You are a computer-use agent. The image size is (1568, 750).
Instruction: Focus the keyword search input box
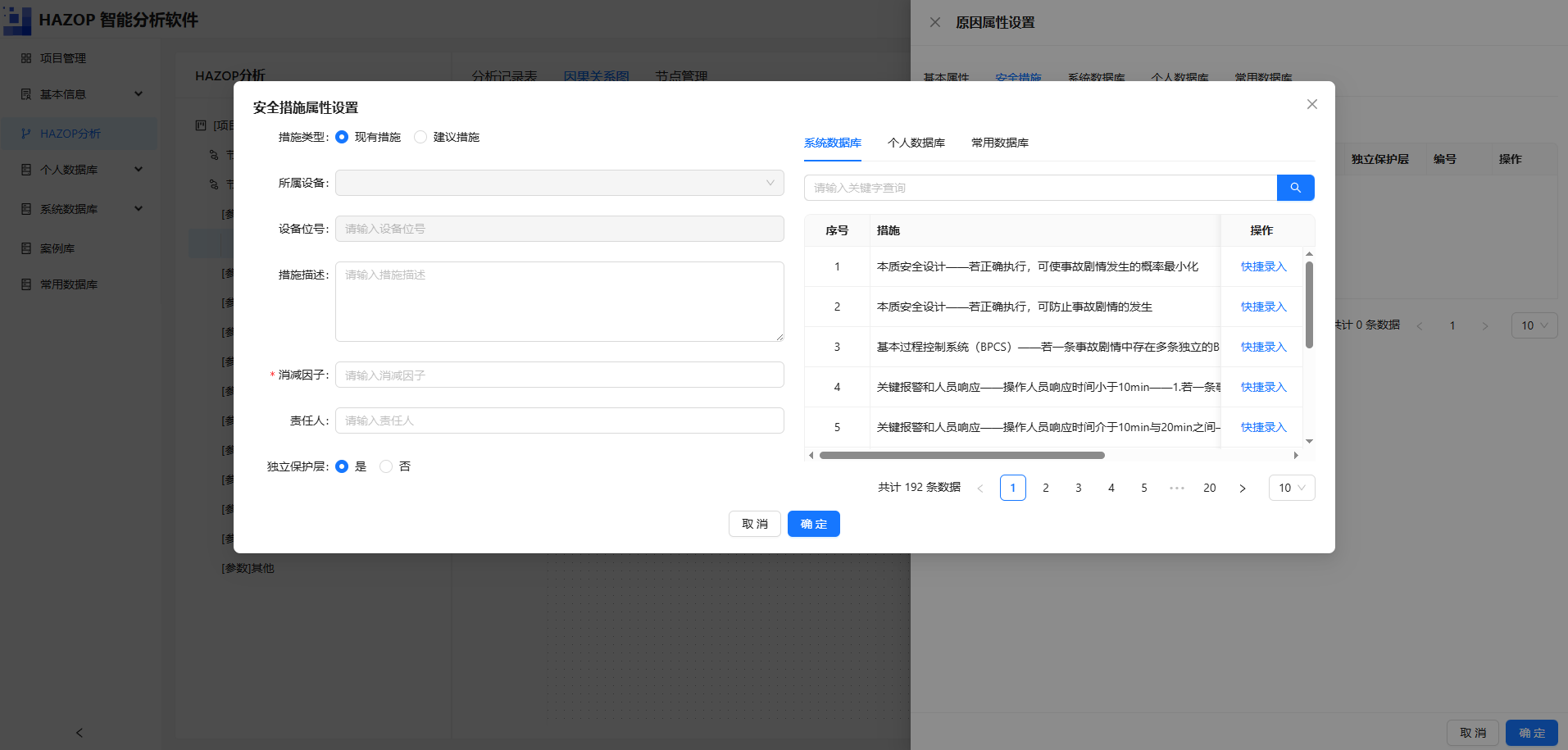point(1040,188)
